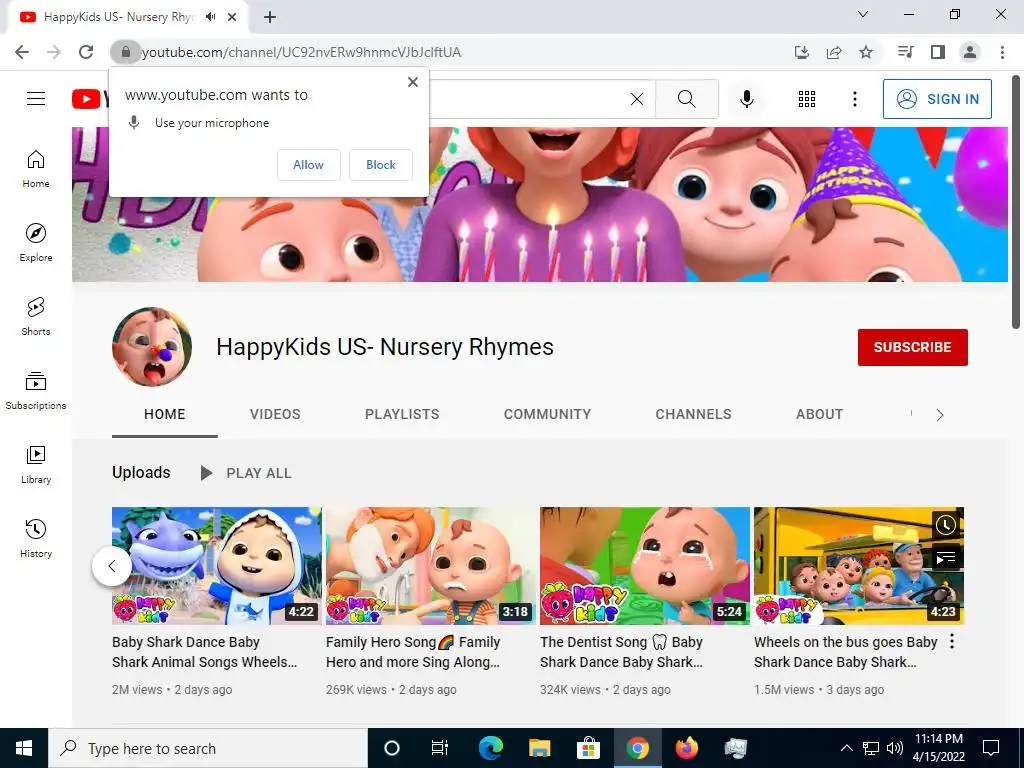Allow microphone access in the prompt
The width and height of the screenshot is (1024, 768).
308,165
